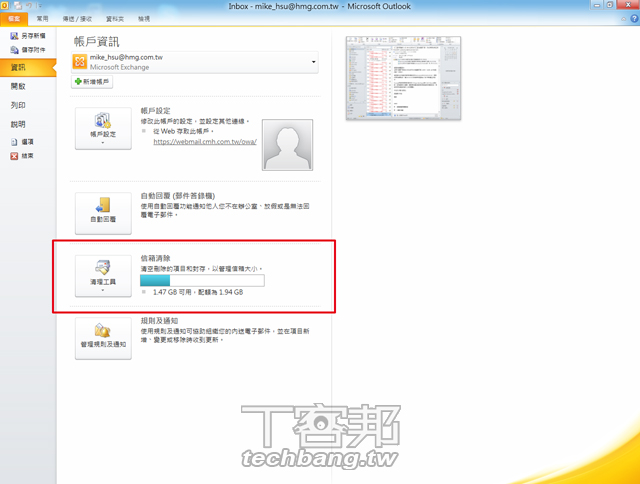Click the 管理規則及通知 icon button
The image size is (640, 484).
tap(103, 338)
